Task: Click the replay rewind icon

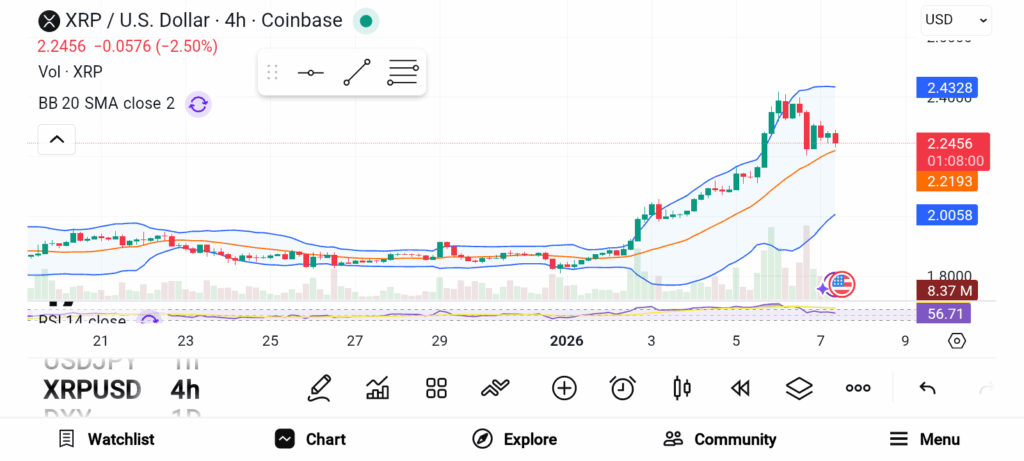Action: point(740,388)
